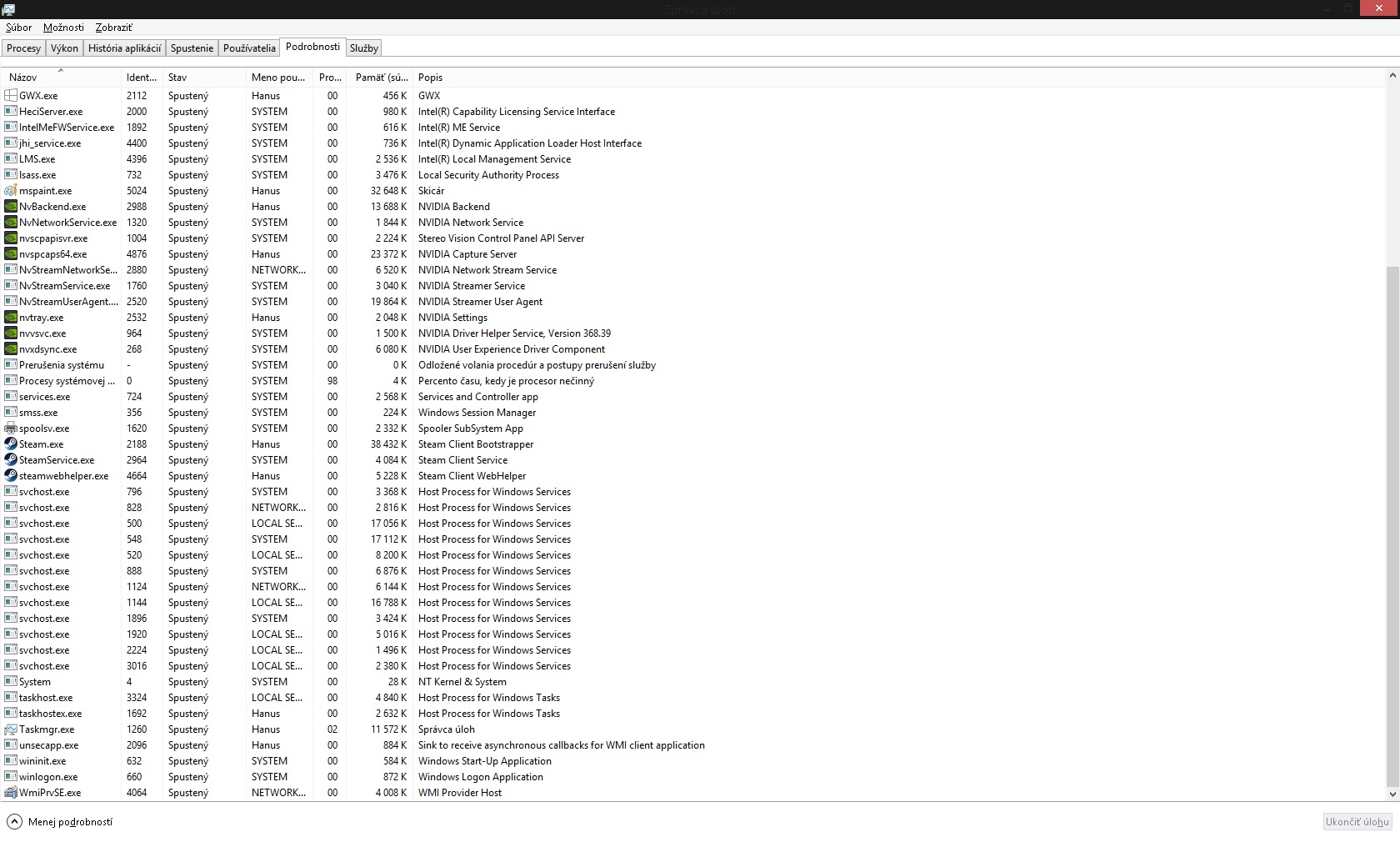Click the SteamService.exe icon
Image resolution: width=1400 pixels, height=842 pixels.
pos(11,460)
